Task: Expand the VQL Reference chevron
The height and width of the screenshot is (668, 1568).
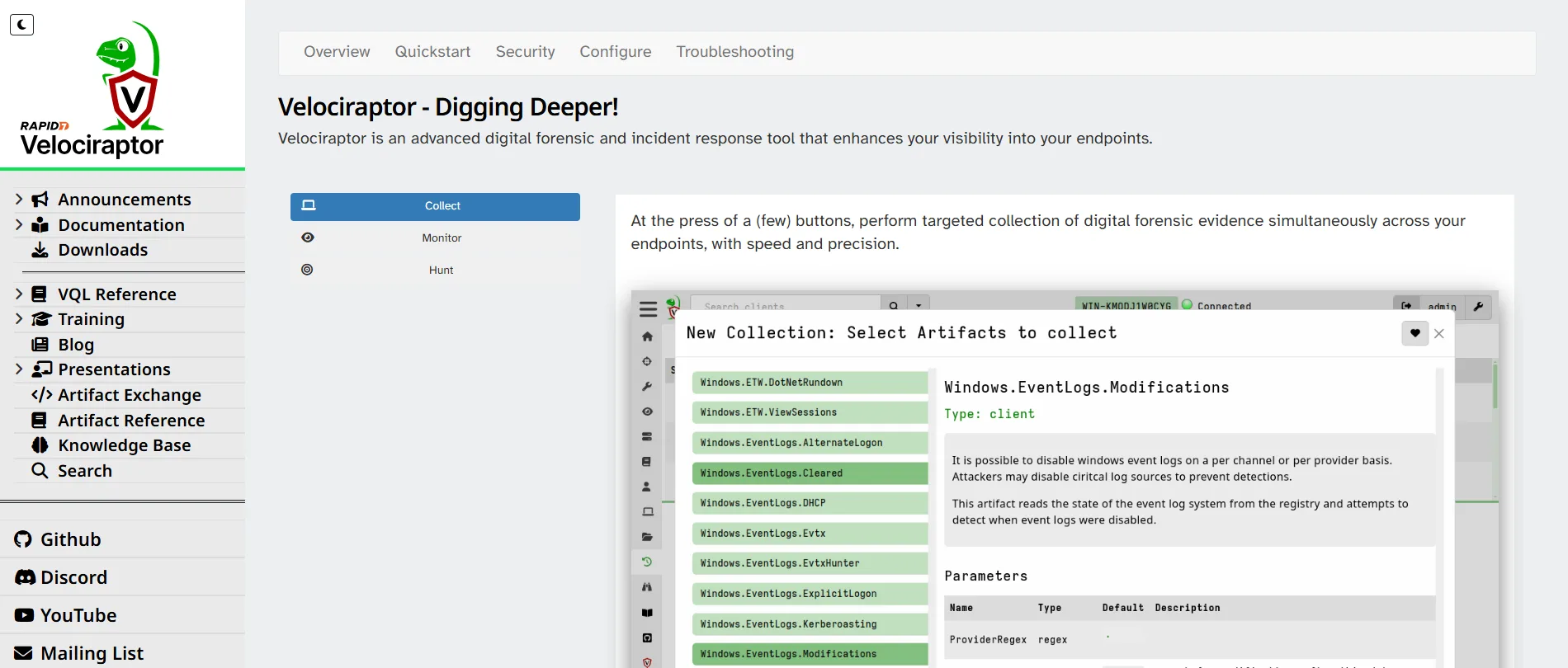Action: [19, 294]
